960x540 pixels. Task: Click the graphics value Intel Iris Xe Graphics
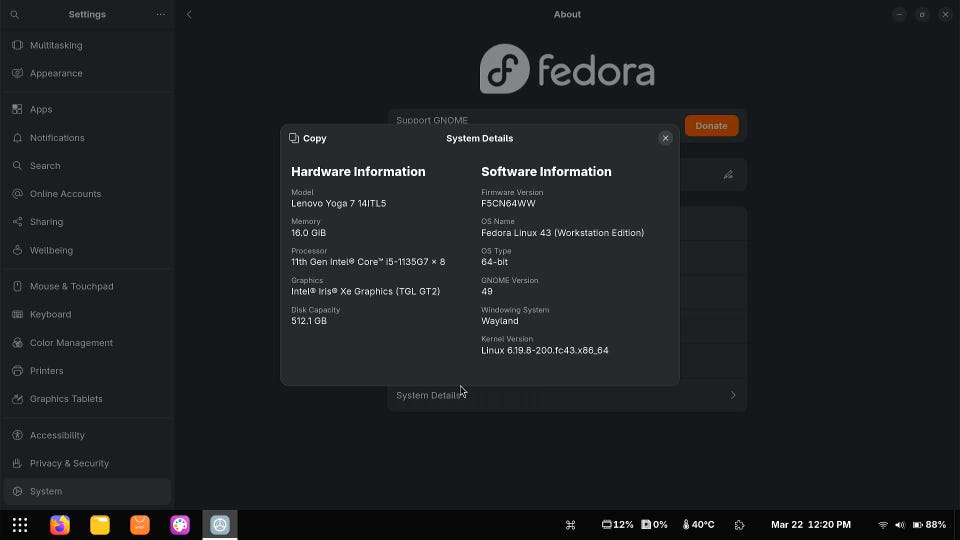point(366,291)
